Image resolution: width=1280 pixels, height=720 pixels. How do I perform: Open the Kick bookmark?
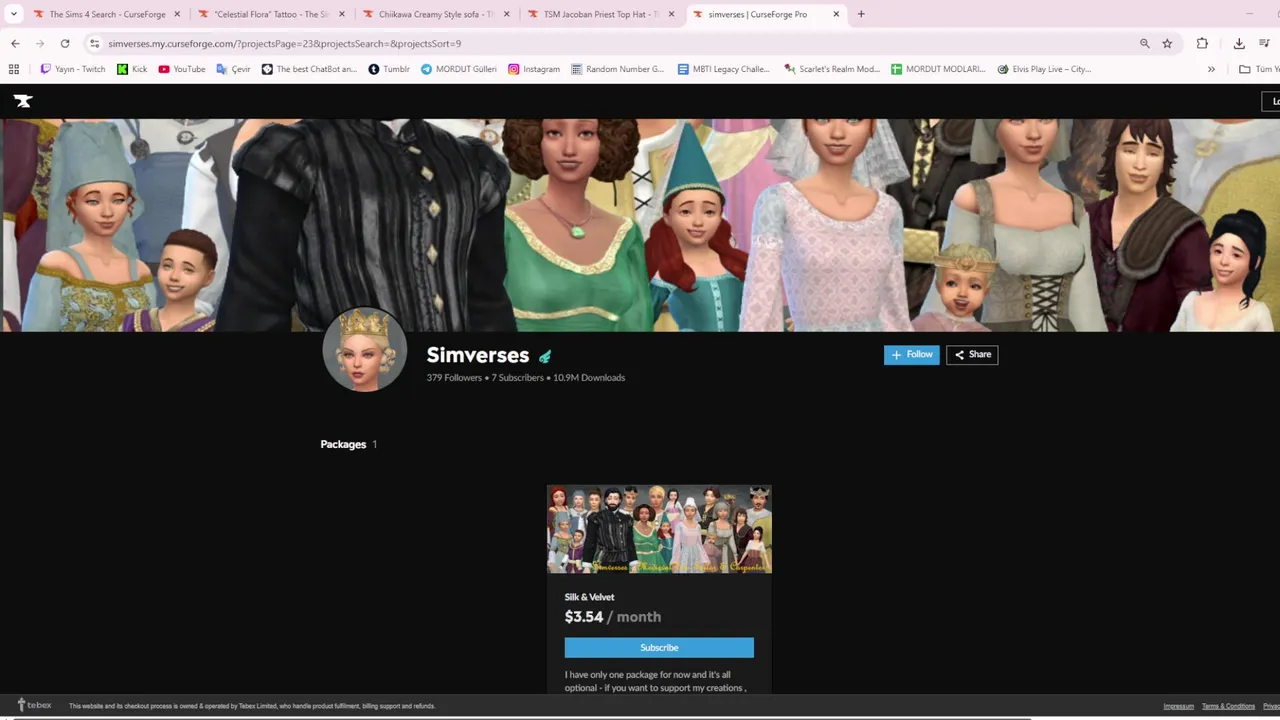click(132, 69)
